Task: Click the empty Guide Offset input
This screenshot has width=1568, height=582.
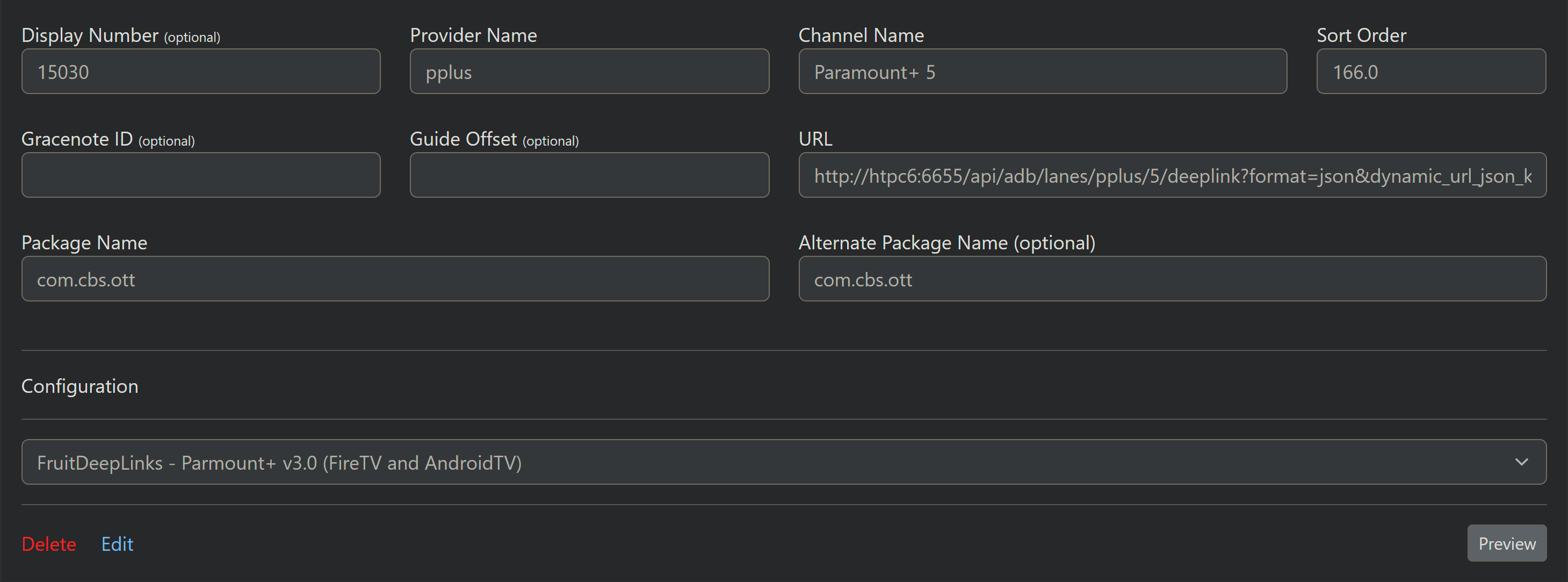Action: coord(589,175)
